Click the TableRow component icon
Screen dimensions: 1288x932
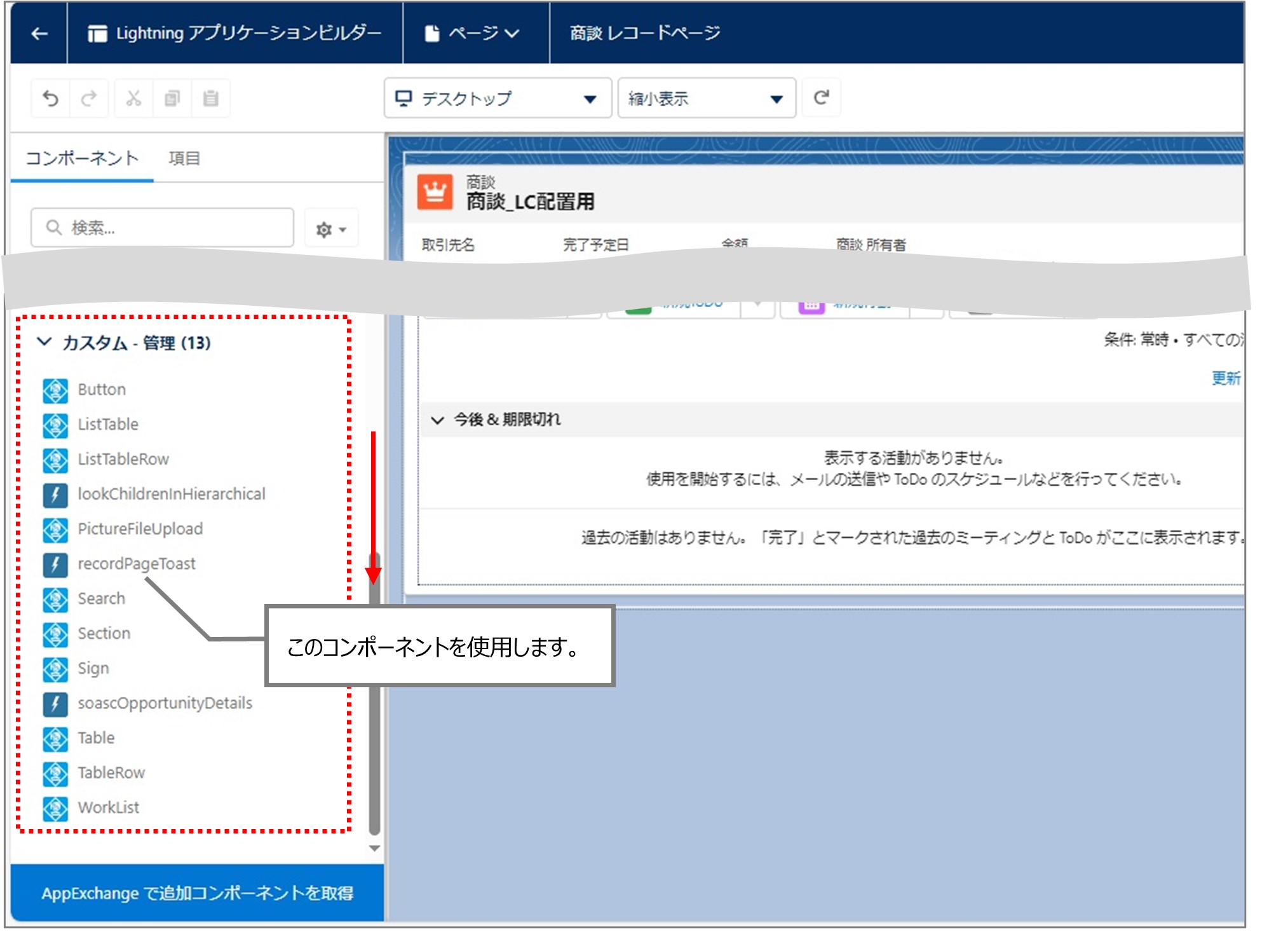pos(55,774)
